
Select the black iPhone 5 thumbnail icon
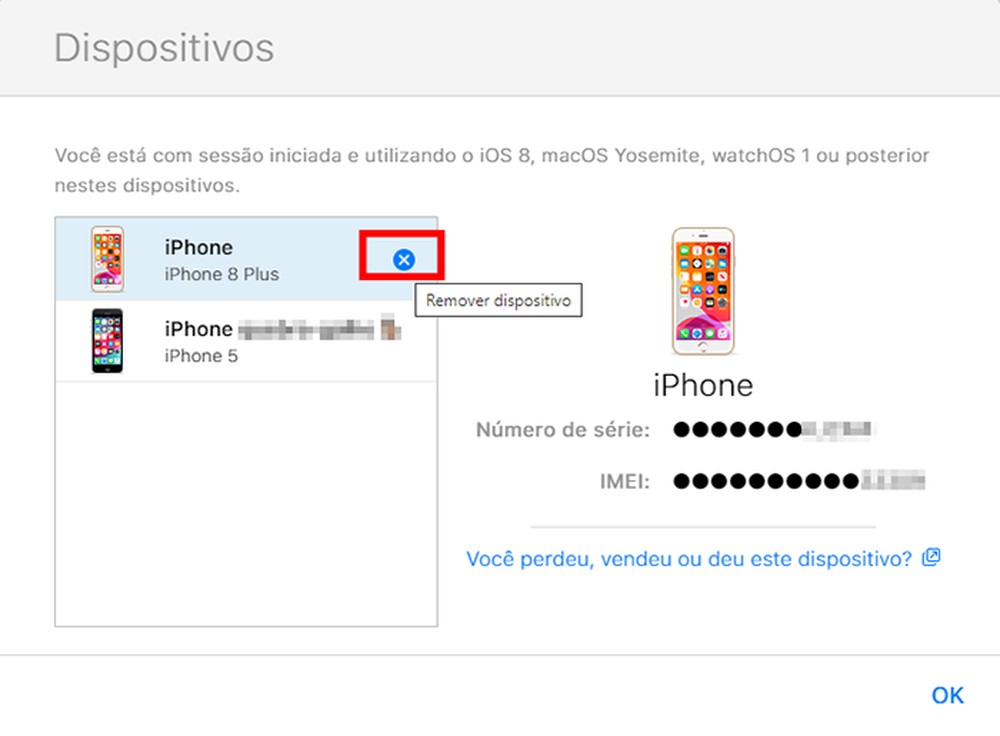pyautogui.click(x=107, y=341)
